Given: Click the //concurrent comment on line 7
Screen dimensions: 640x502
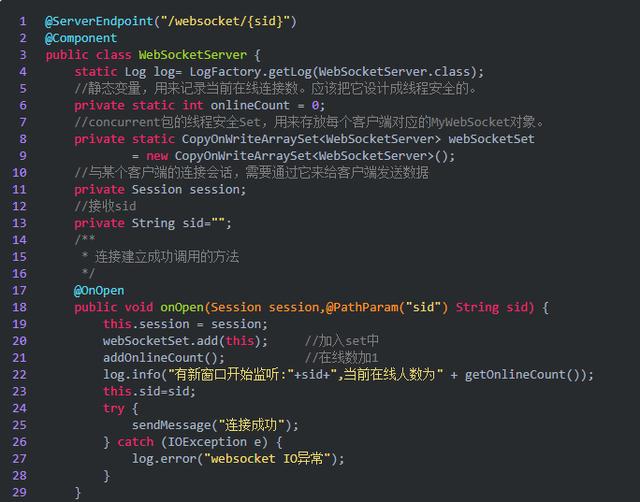Looking at the screenshot, I should pos(309,122).
